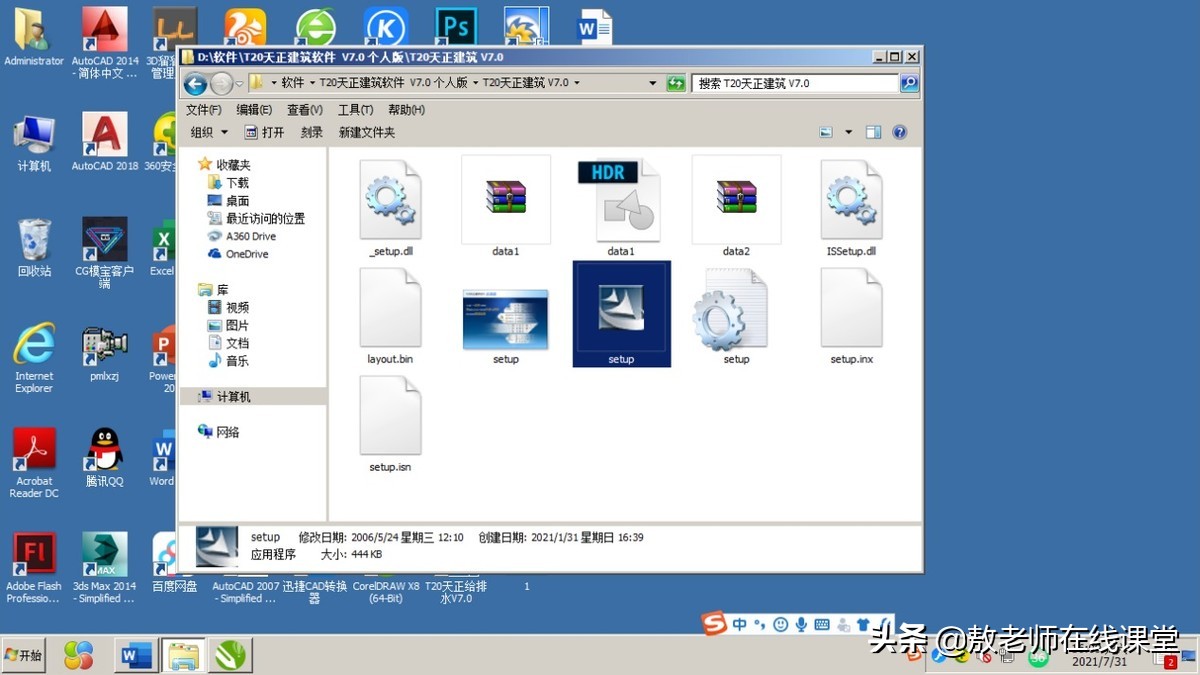Open Word from the taskbar
1200x675 pixels.
click(134, 655)
